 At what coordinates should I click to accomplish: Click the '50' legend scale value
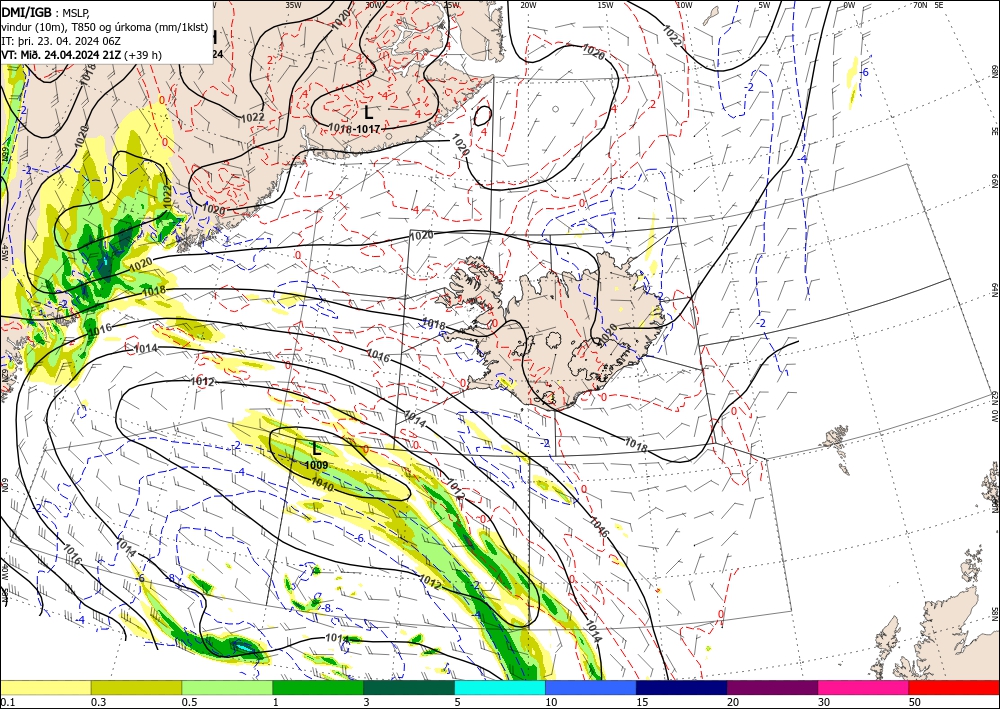[x=915, y=702]
